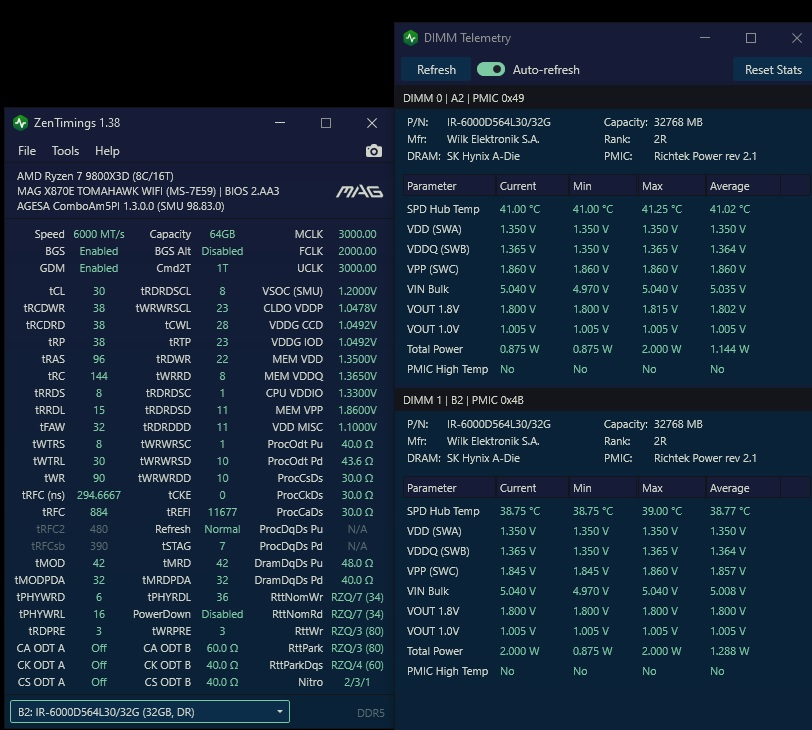Click the 41.25 °C max temperature value

pos(661,209)
